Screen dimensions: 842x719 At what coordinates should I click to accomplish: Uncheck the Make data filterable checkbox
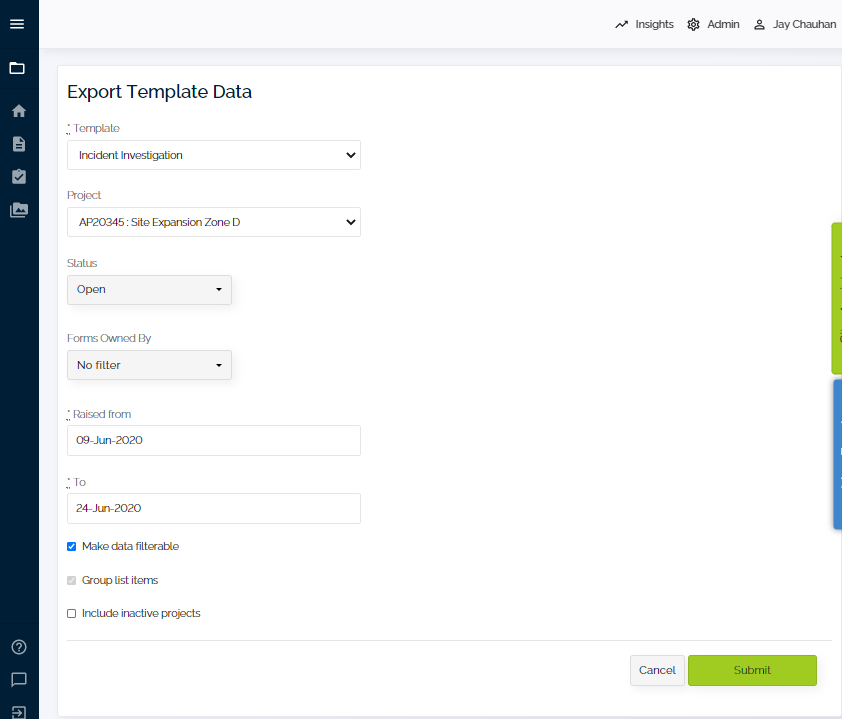click(x=71, y=547)
